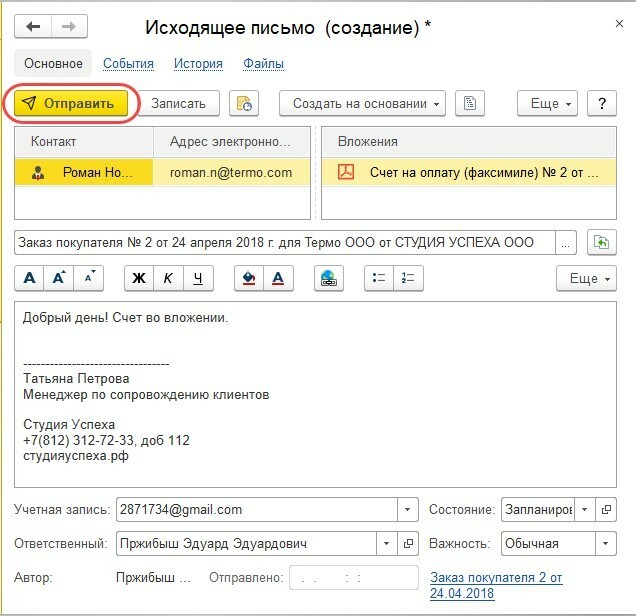The image size is (636, 616).
Task: Click the Контакт column header
Action: [x=84, y=142]
